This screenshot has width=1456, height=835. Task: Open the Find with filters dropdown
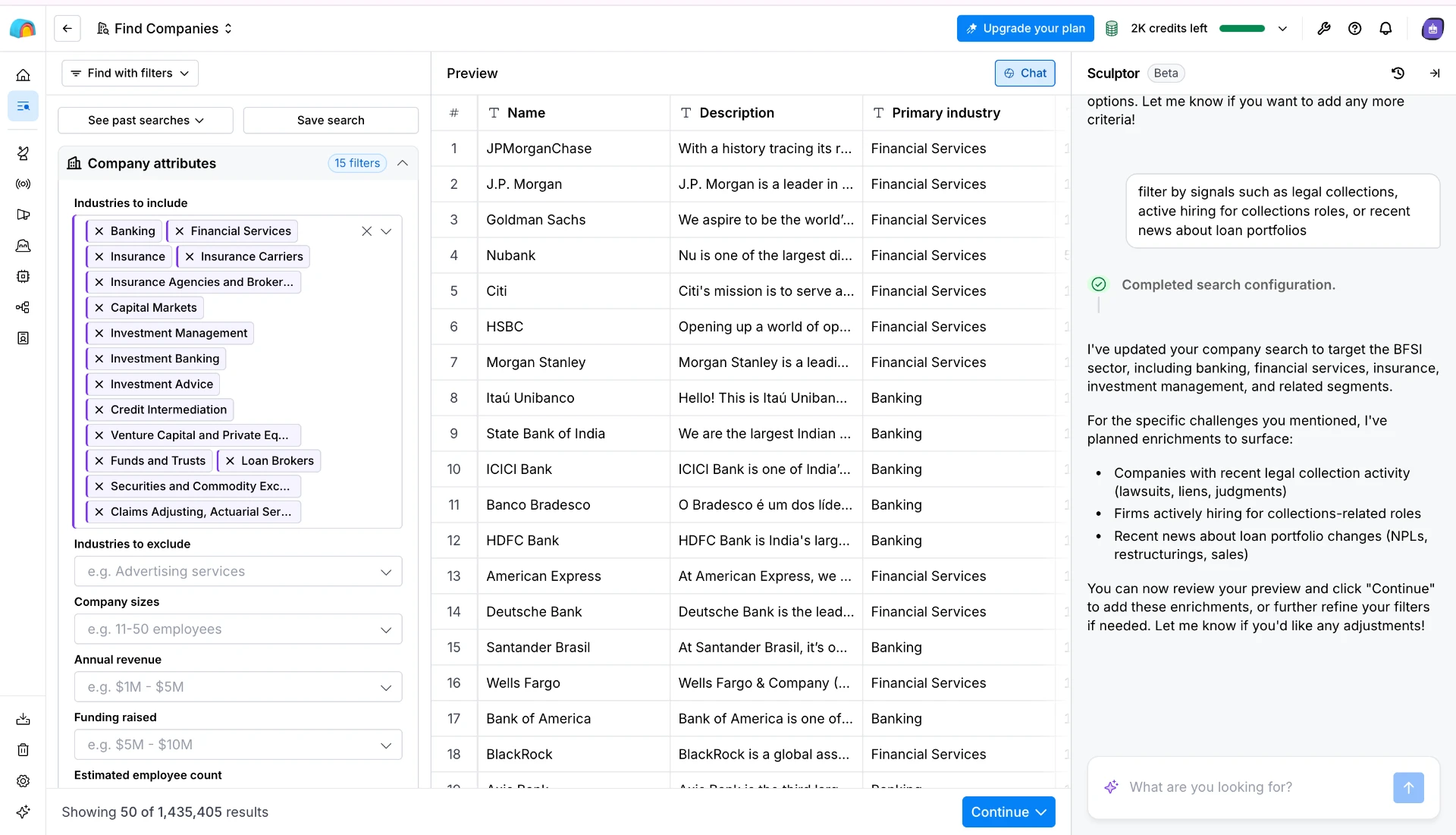[x=130, y=74]
